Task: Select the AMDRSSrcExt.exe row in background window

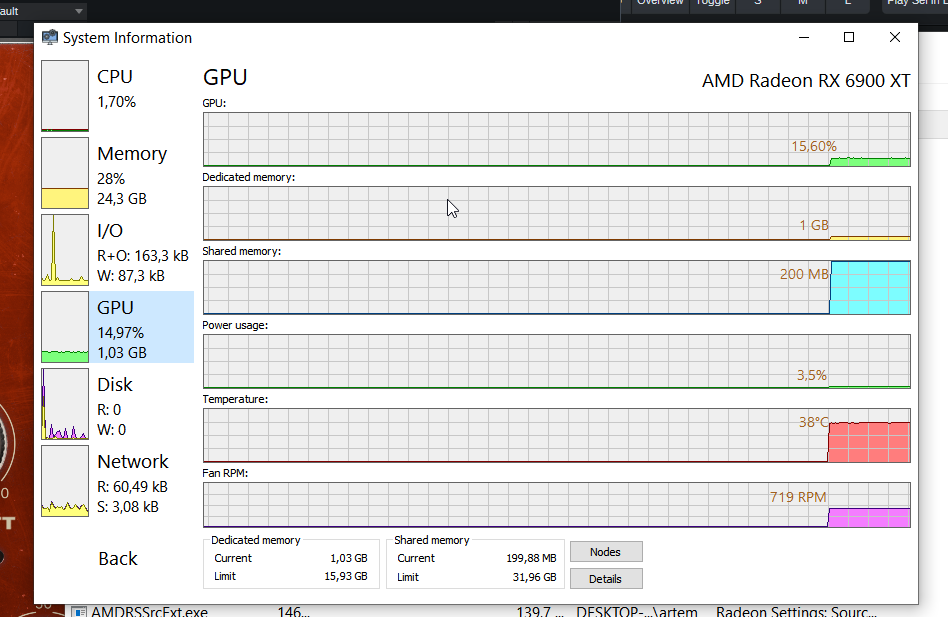Action: [474, 611]
